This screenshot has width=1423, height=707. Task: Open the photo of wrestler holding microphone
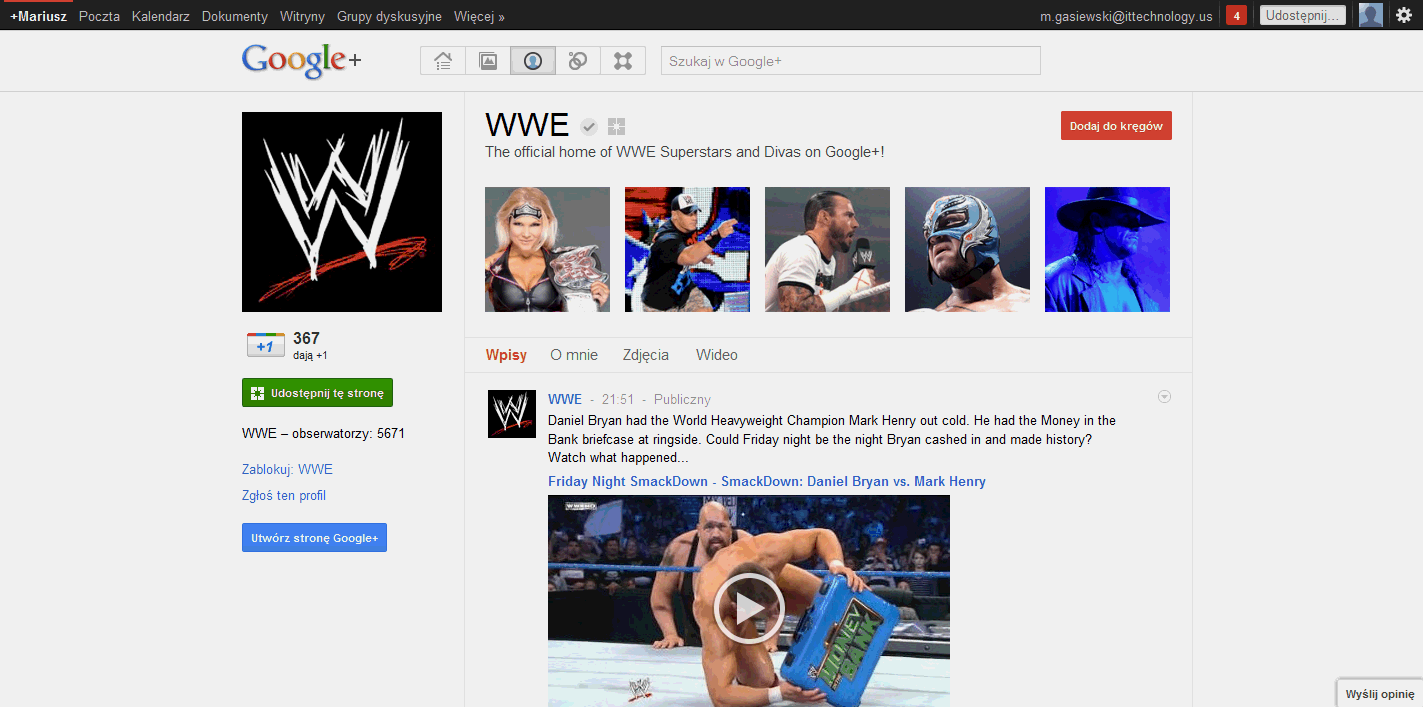[827, 249]
